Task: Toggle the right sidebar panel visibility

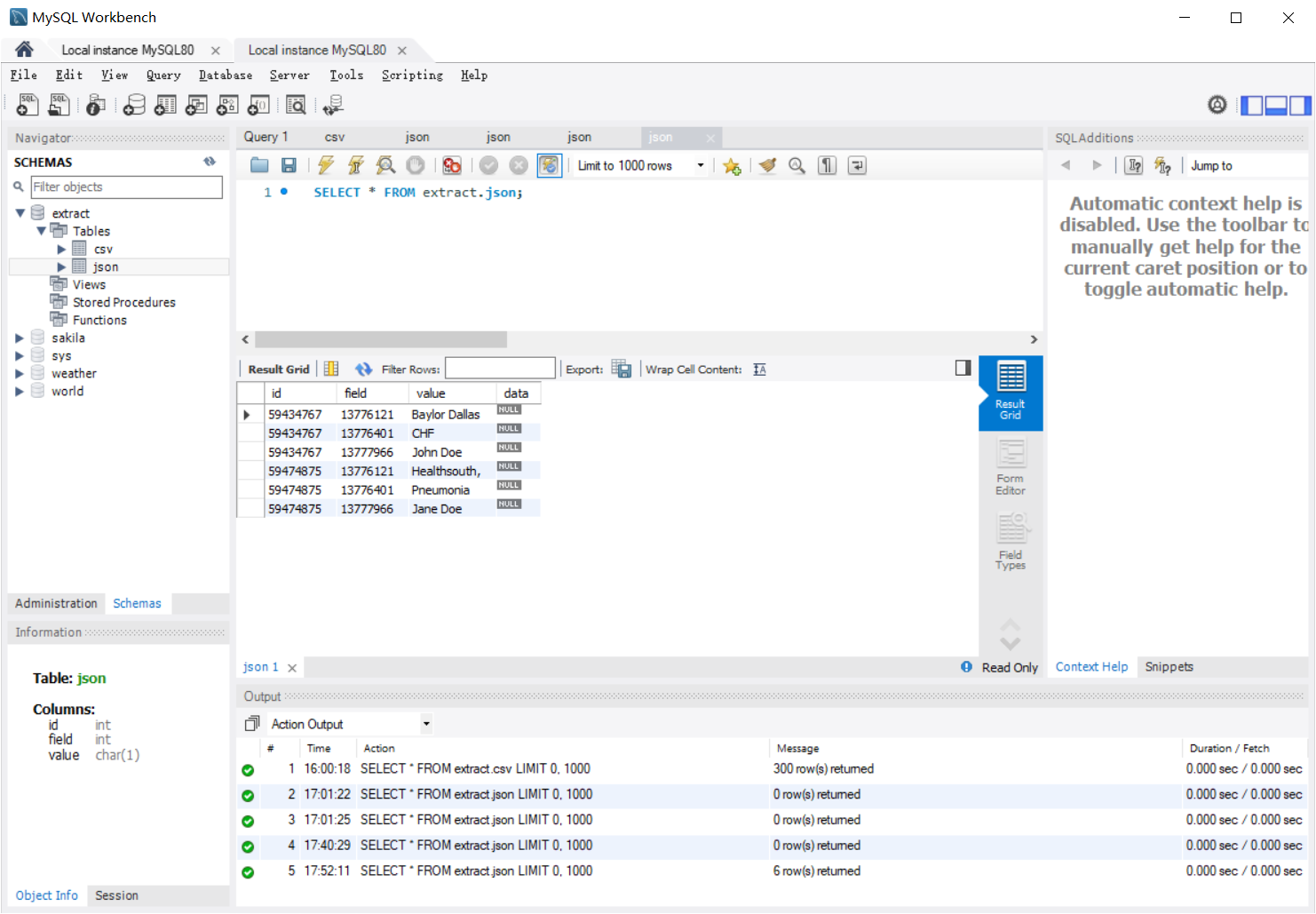Action: click(x=1300, y=106)
